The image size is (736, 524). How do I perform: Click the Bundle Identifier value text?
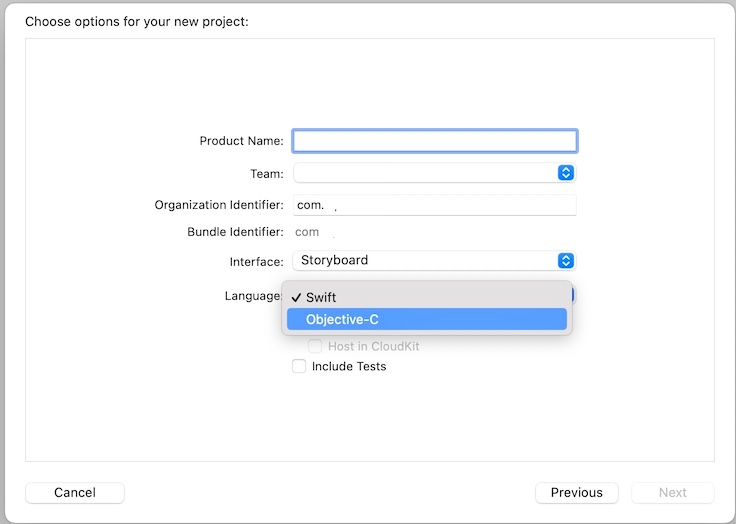click(308, 232)
